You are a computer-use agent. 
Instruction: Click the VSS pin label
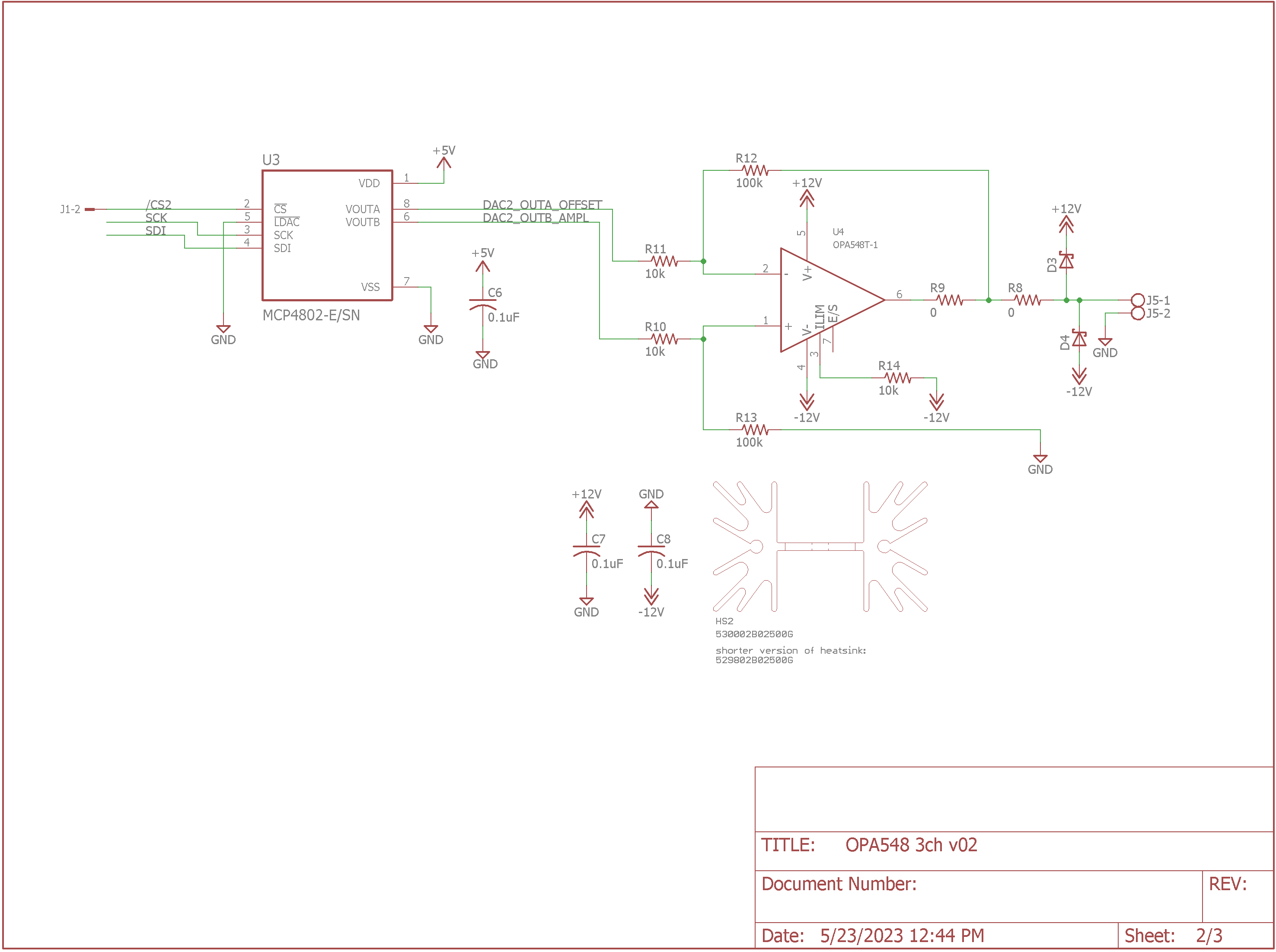[x=370, y=287]
